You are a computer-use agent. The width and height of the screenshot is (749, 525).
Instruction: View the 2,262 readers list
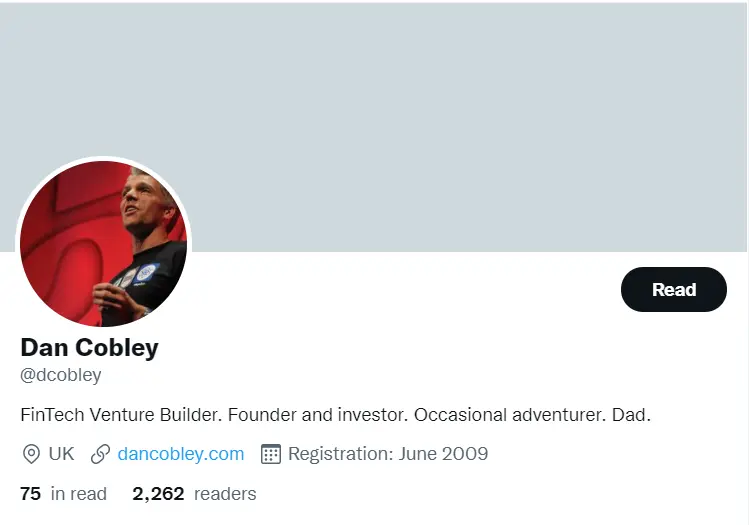(x=194, y=494)
